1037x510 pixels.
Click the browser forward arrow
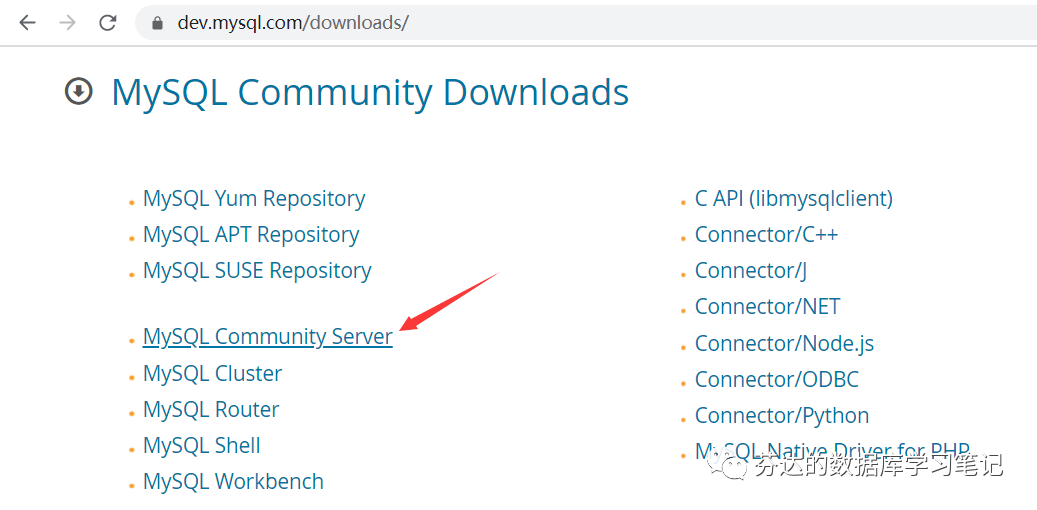(x=67, y=23)
